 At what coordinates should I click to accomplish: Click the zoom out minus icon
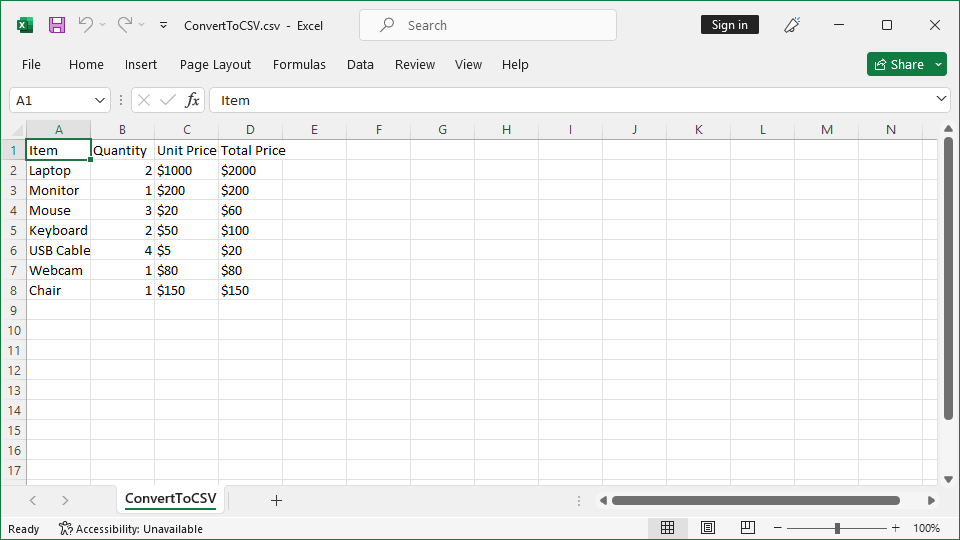(778, 528)
